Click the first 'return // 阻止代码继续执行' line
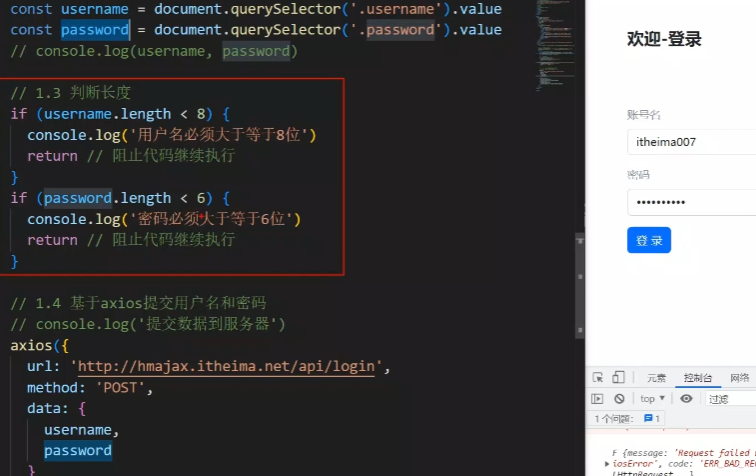The height and width of the screenshot is (476, 756). click(x=131, y=156)
